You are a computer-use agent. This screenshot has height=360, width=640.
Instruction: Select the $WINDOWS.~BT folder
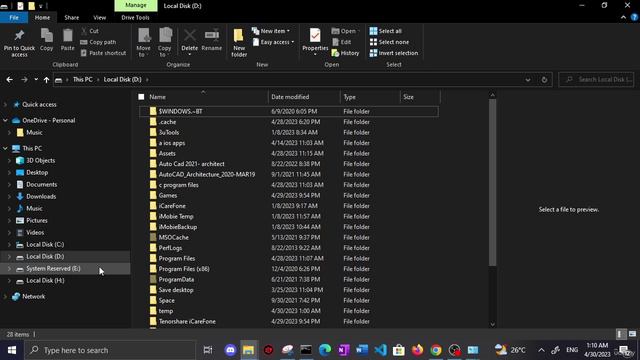(289, 111)
